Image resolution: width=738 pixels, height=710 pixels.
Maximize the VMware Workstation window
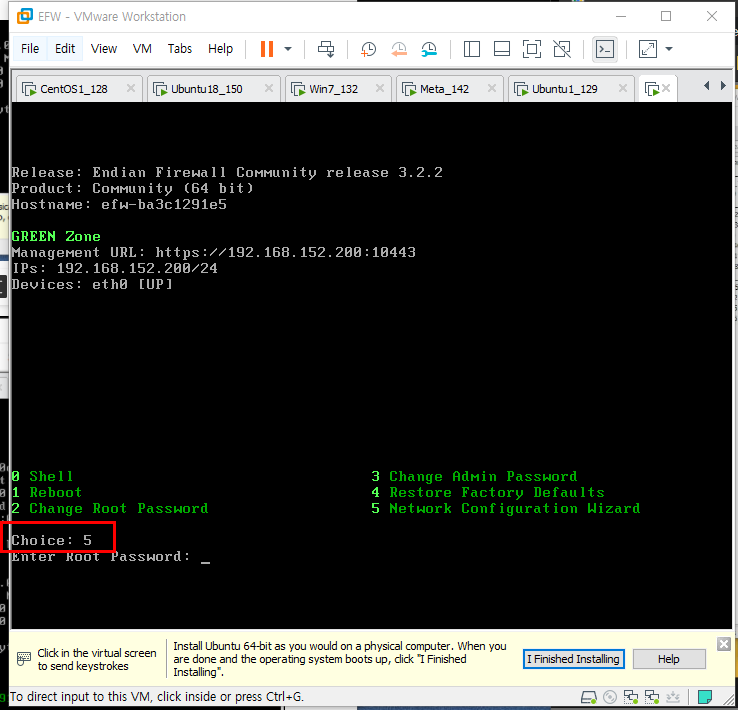[x=666, y=16]
